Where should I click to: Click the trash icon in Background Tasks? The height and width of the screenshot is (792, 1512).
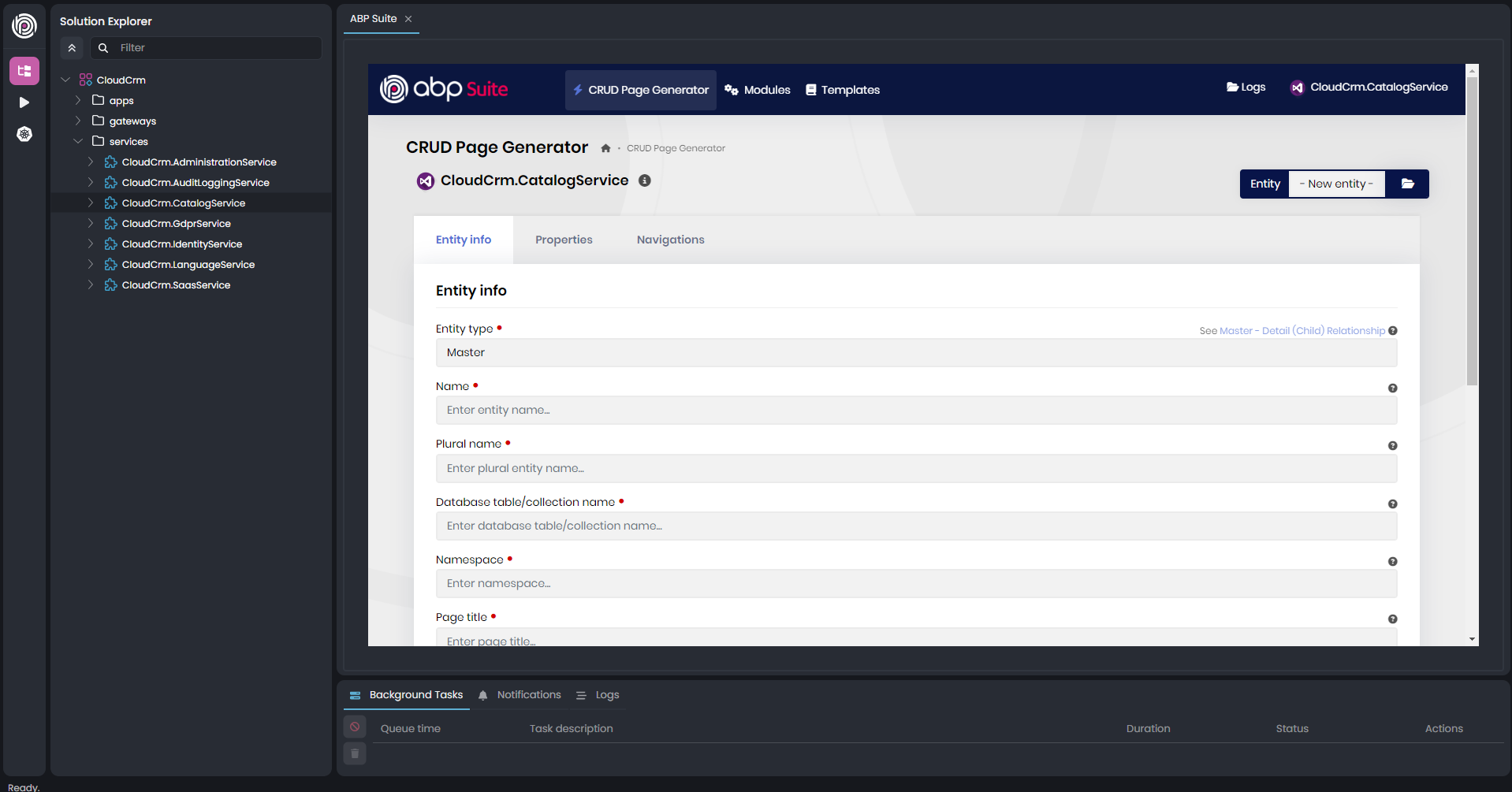355,754
